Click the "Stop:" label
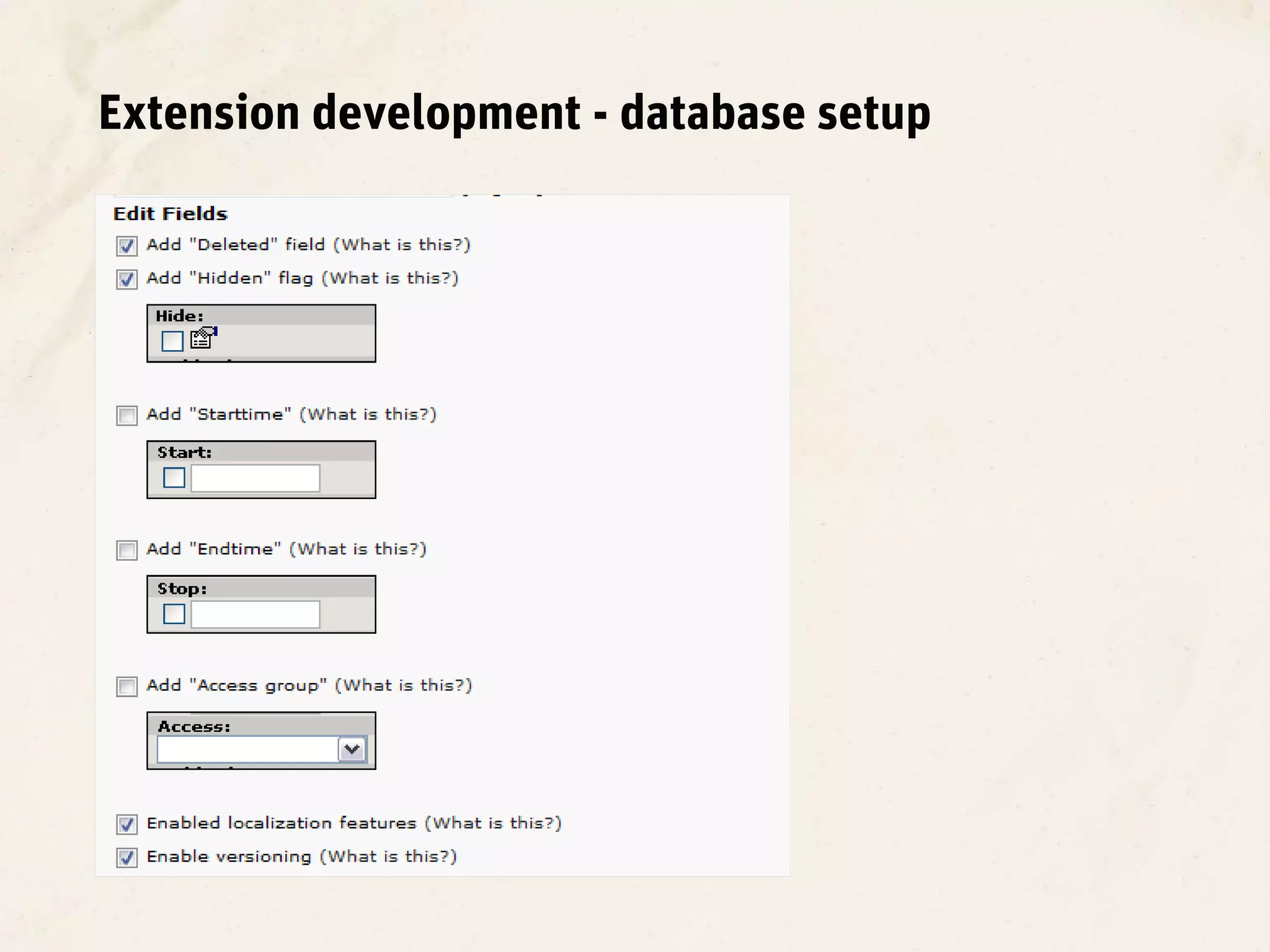The height and width of the screenshot is (952, 1270). click(x=182, y=589)
